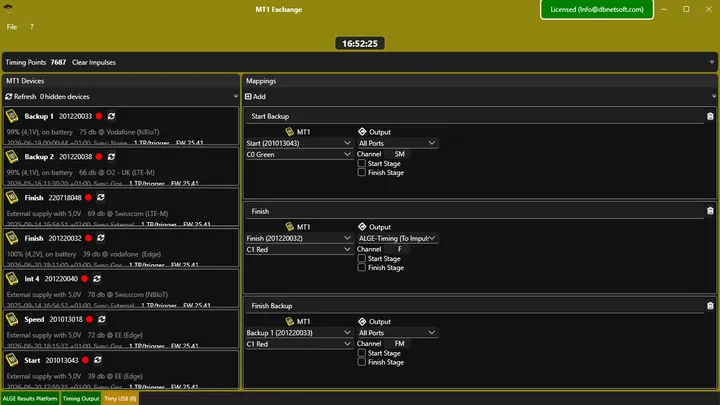Open the C1 Red dropdown in Finish Backup
The image size is (720, 405).
(299, 344)
